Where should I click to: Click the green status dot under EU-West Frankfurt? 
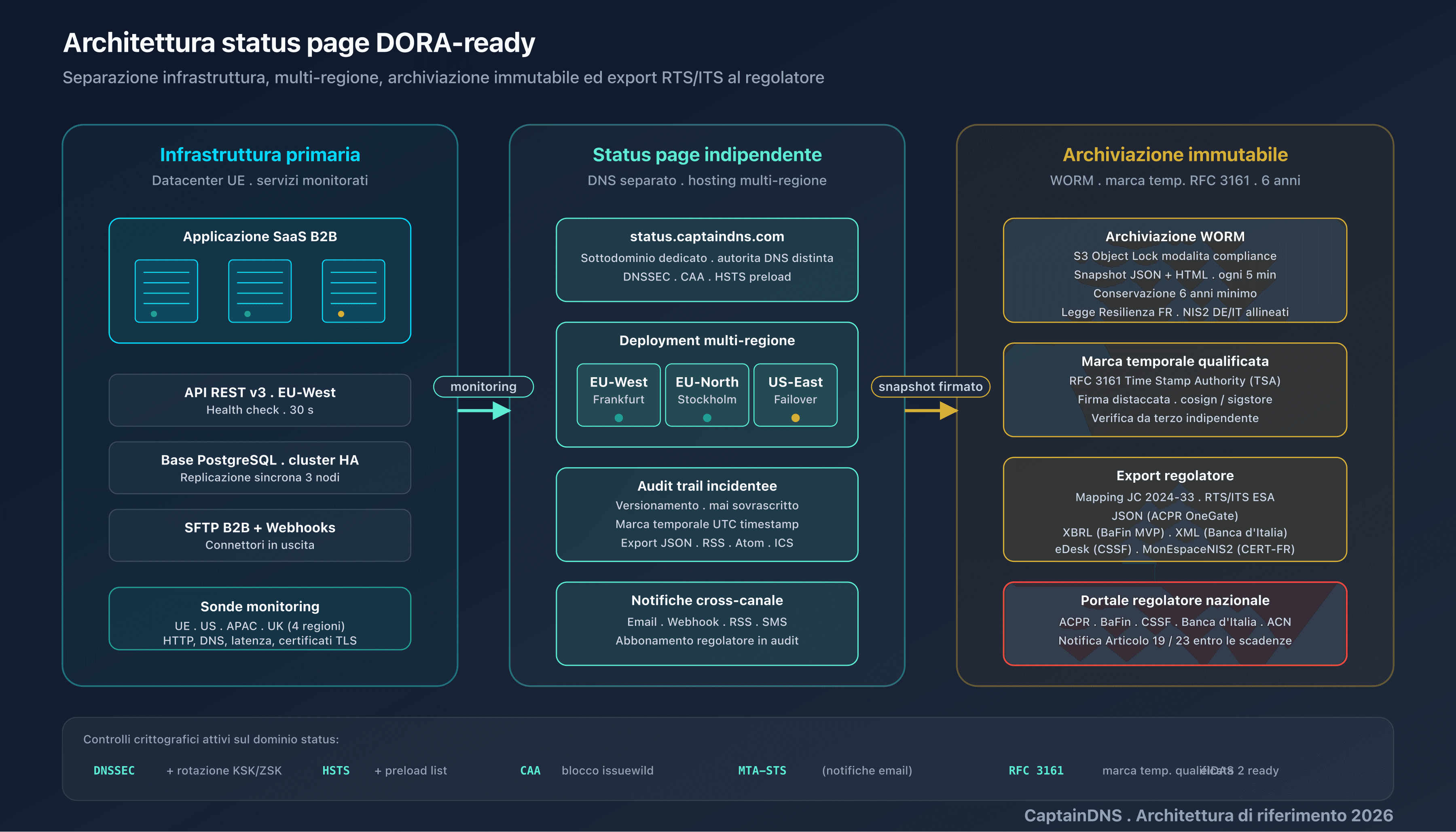tap(618, 418)
